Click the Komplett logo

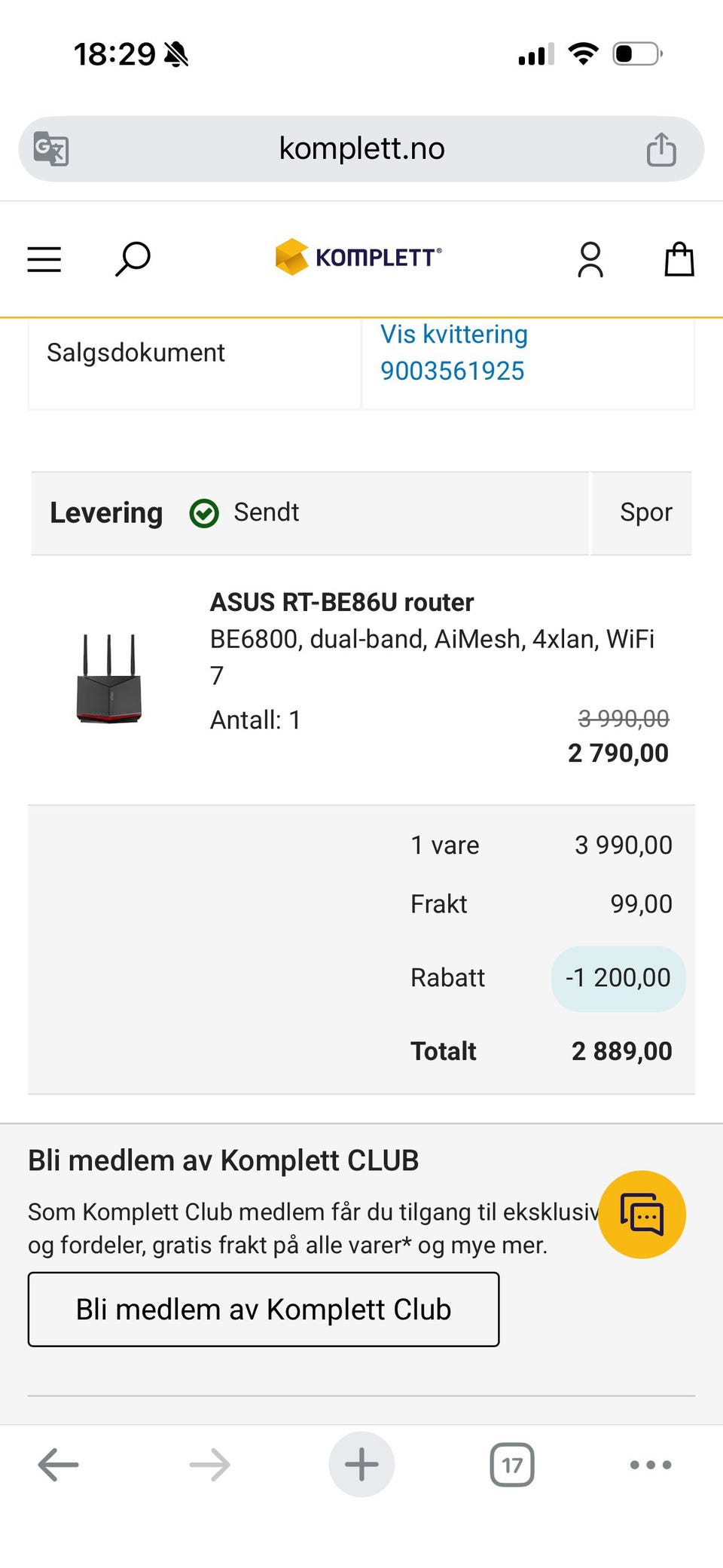[358, 257]
